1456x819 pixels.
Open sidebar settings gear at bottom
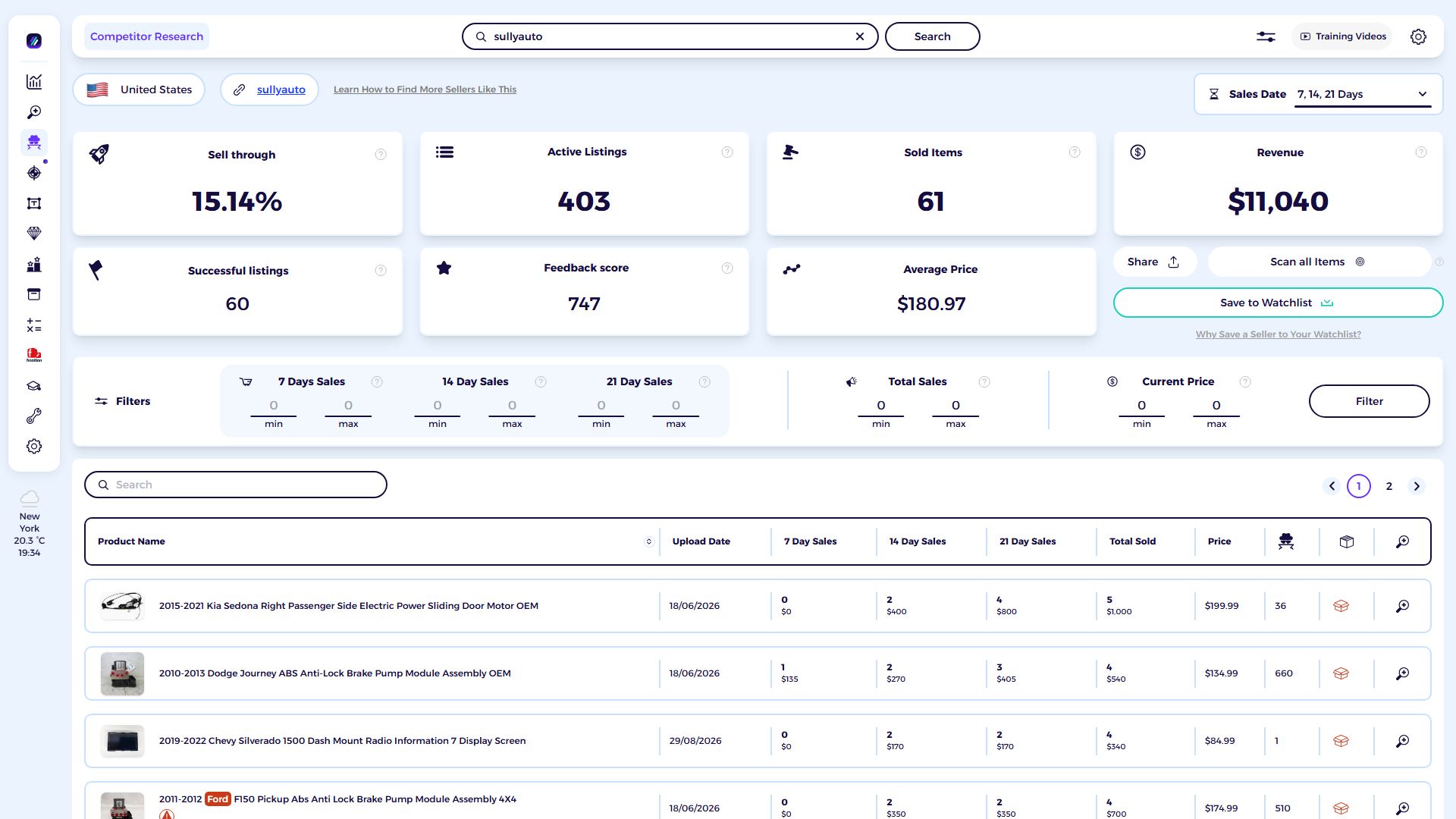tap(34, 447)
